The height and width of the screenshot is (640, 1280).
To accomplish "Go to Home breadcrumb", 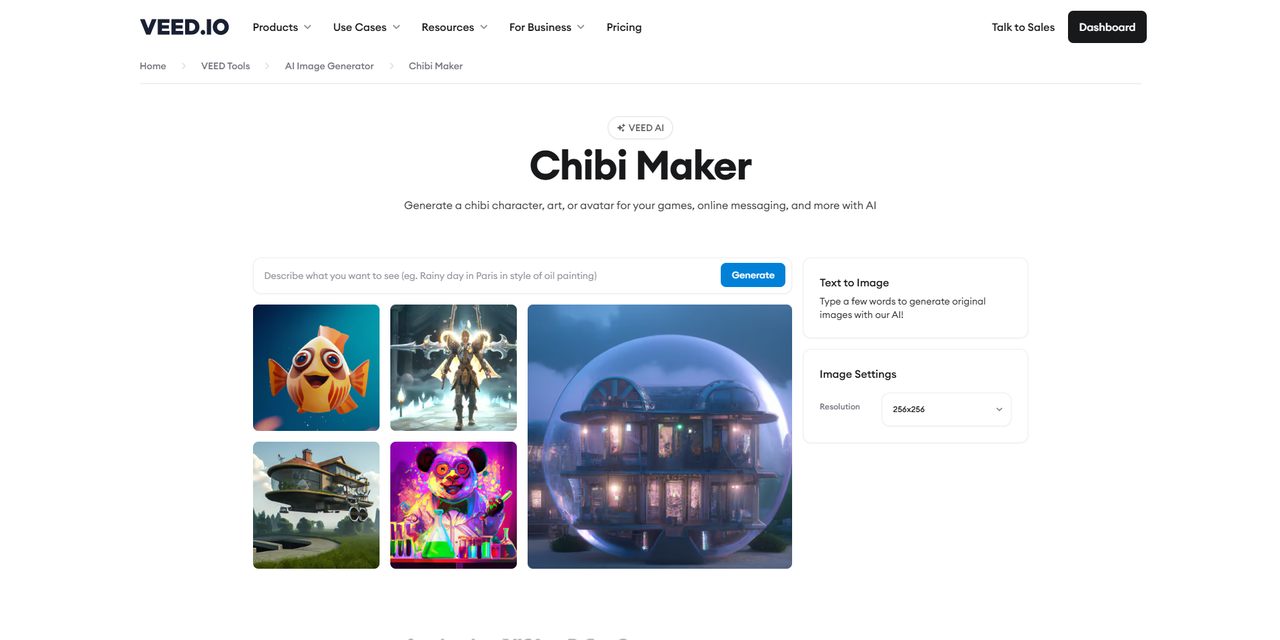I will click(x=153, y=66).
